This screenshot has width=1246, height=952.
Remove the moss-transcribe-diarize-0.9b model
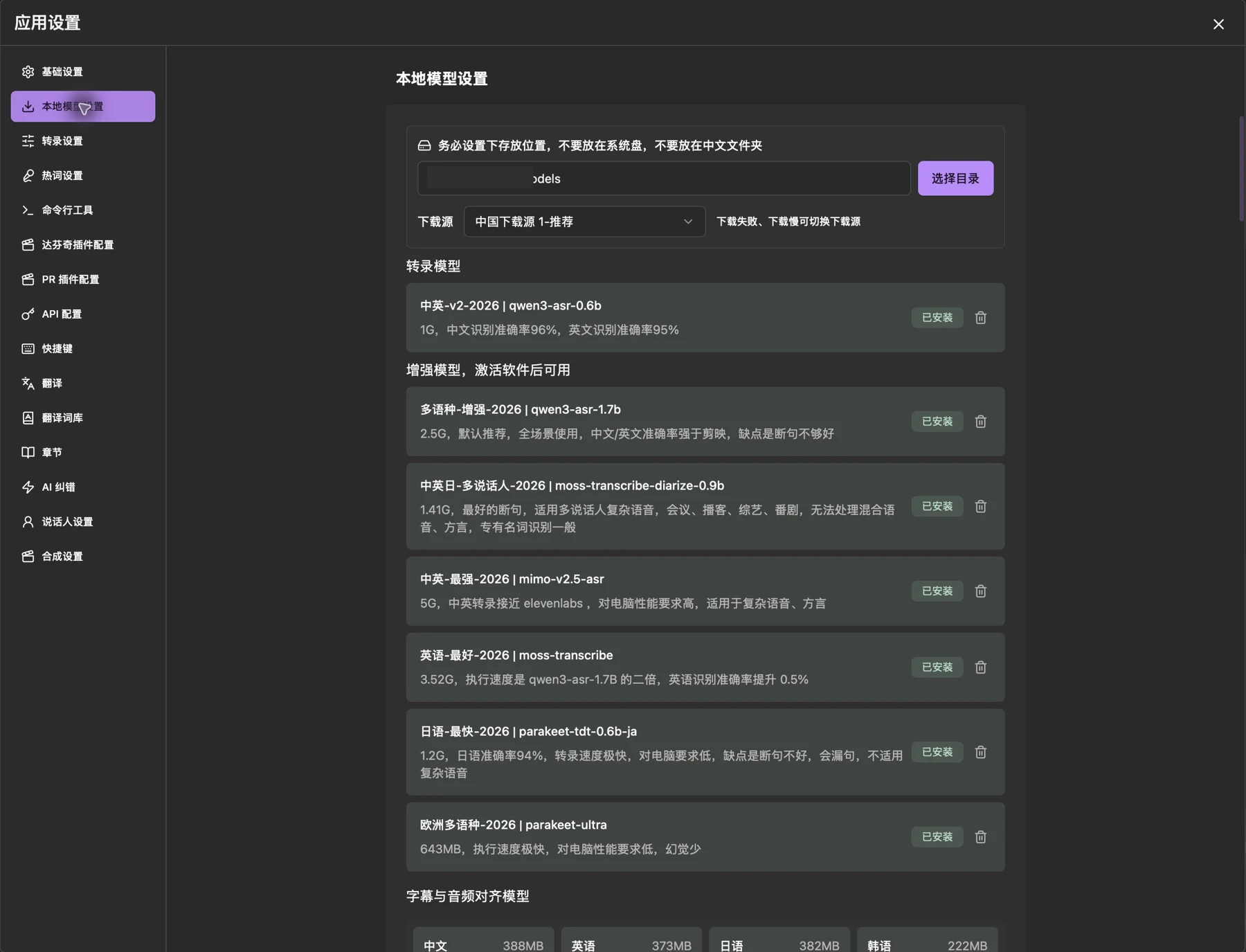click(x=980, y=507)
